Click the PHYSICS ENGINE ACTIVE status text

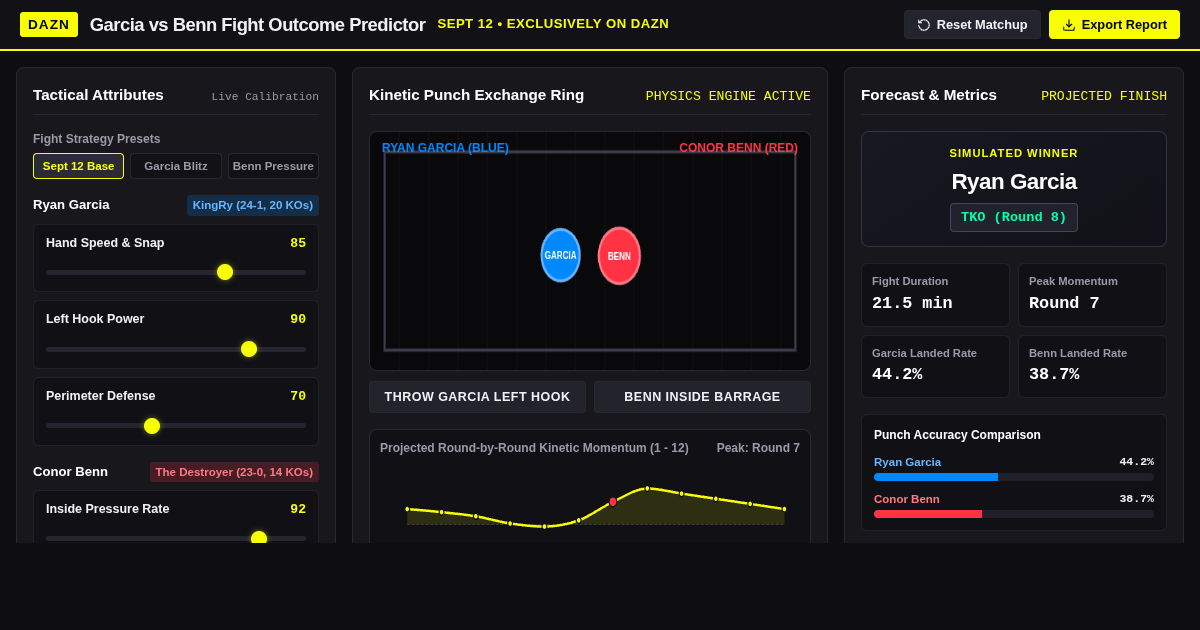point(728,96)
